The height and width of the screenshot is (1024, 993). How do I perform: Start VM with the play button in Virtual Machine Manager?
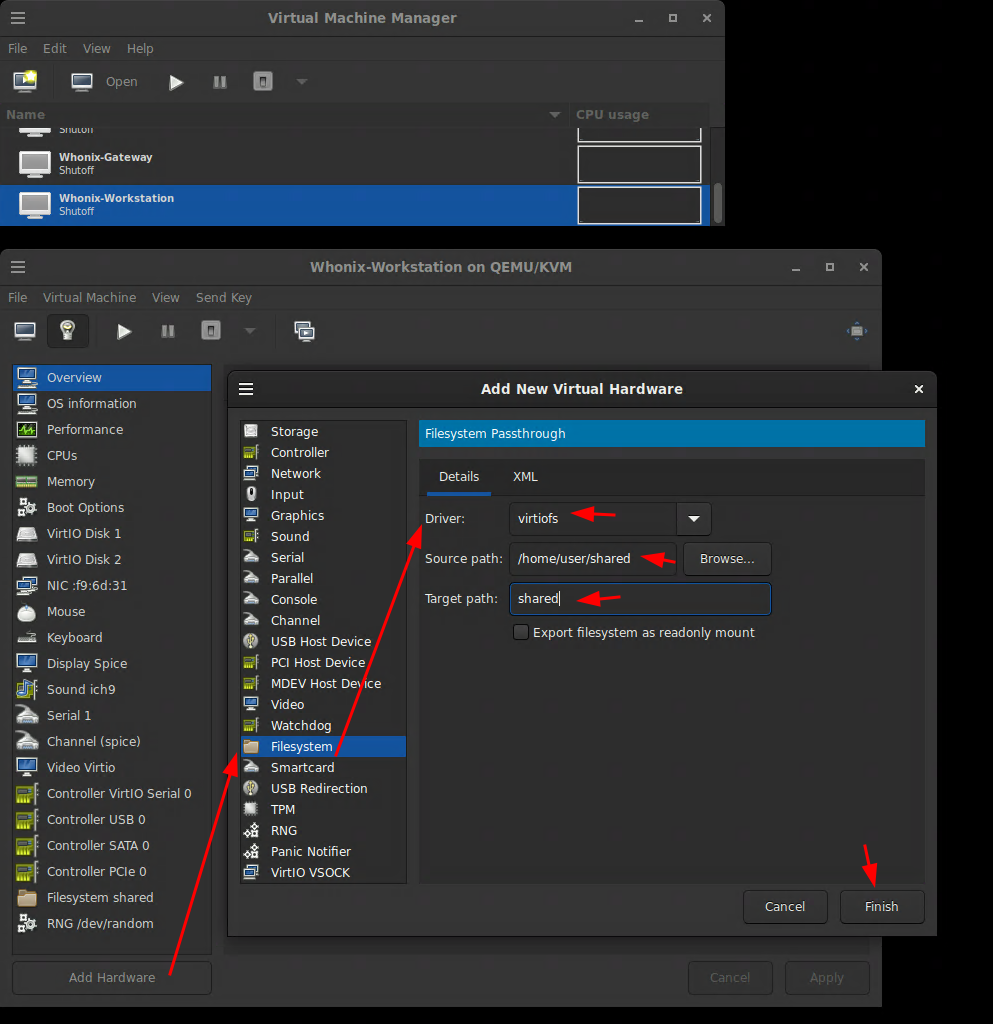point(176,82)
